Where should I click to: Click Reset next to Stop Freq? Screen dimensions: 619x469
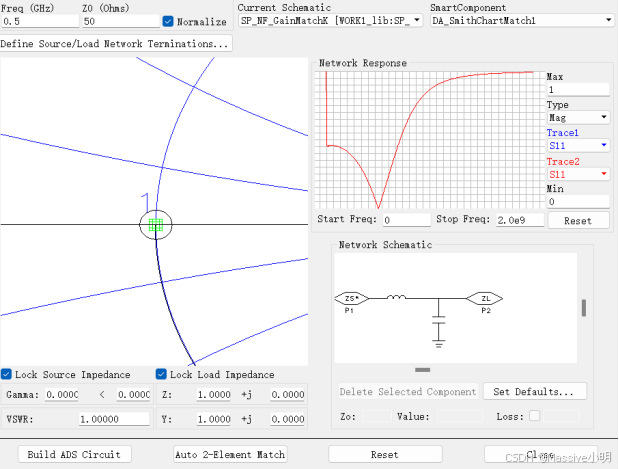click(578, 220)
